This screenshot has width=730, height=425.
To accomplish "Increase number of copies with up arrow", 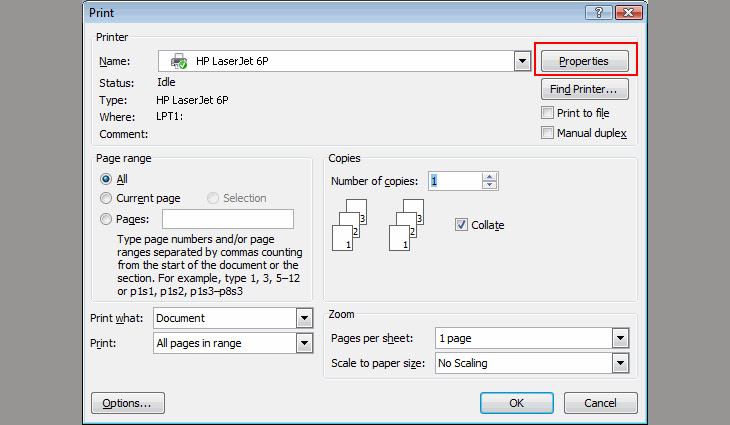I will click(489, 177).
